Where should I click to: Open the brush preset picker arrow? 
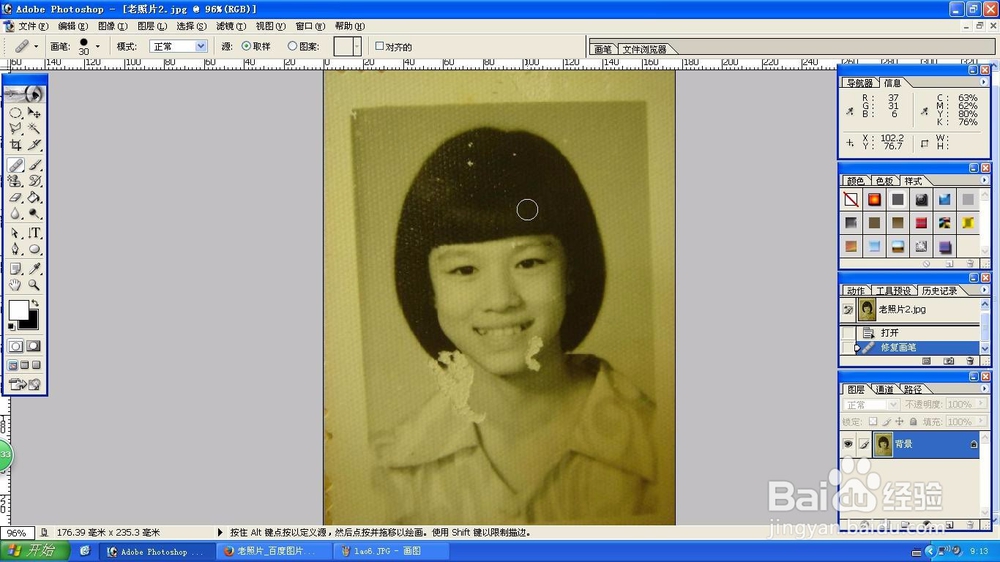coord(98,46)
